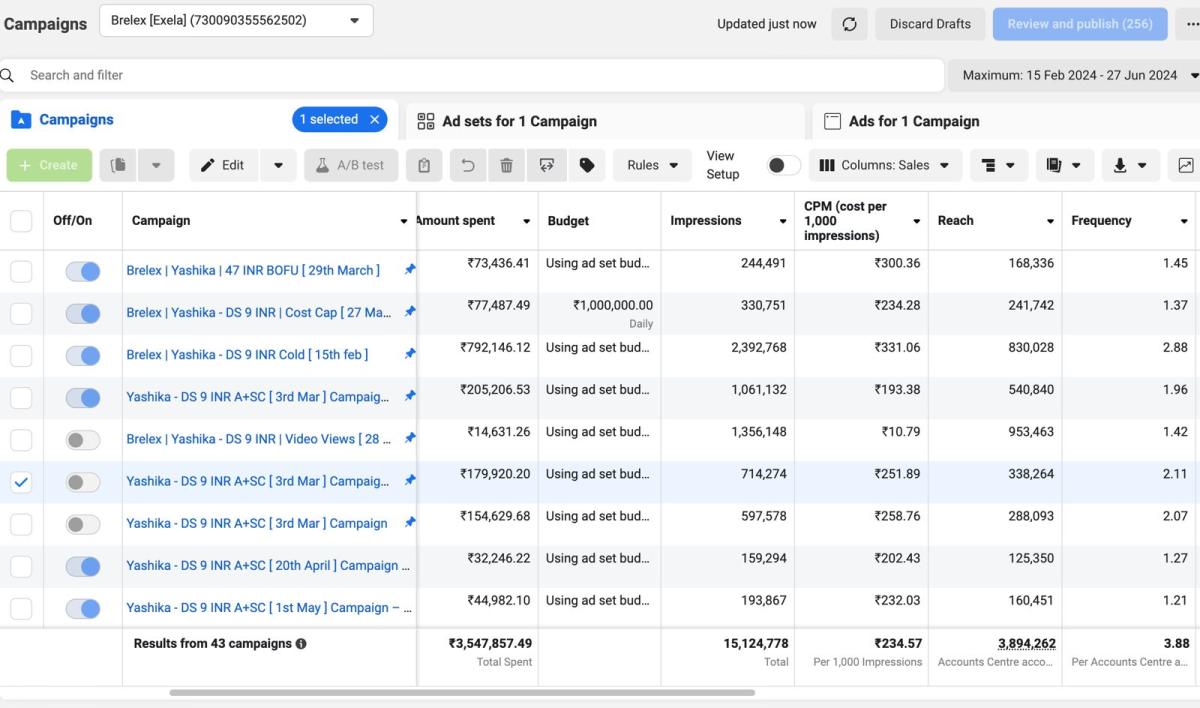This screenshot has height=708, width=1200.
Task: Click the duplicate campaign icon
Action: [x=119, y=165]
